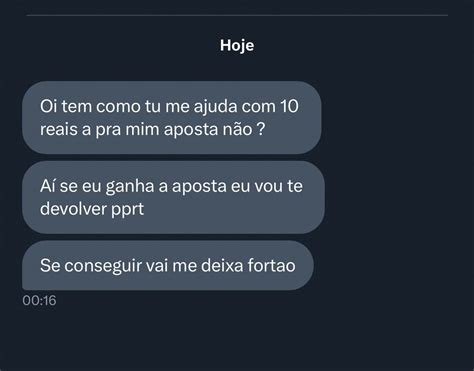Click the word "reais" in the first message

point(59,129)
